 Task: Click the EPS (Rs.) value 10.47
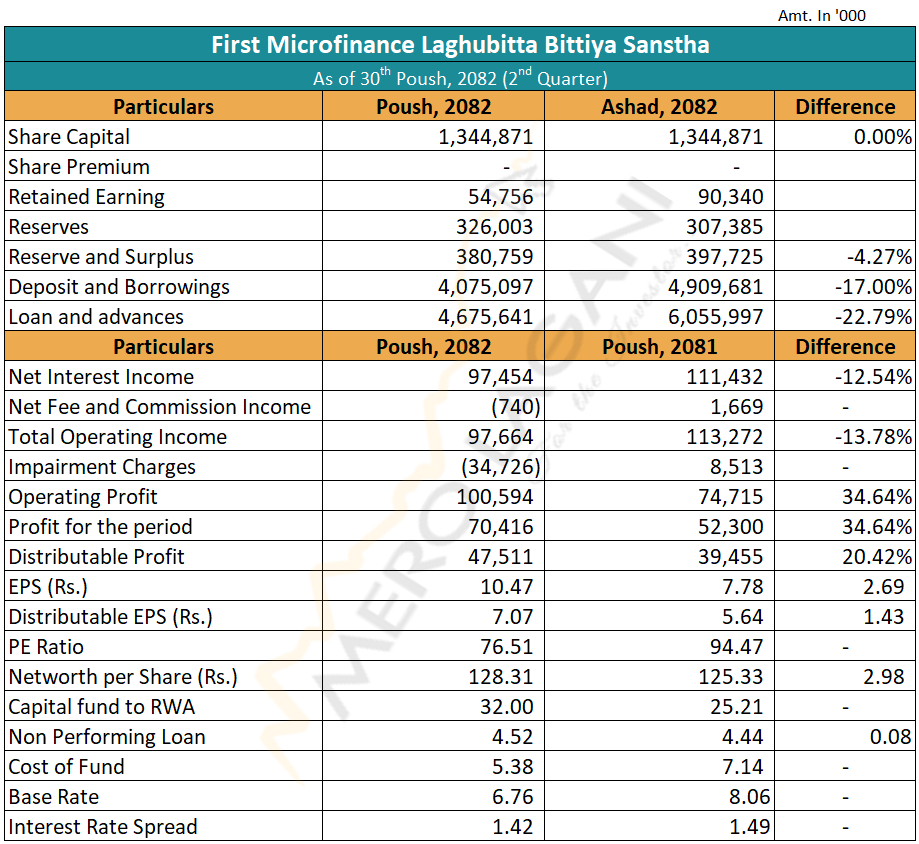click(x=508, y=587)
